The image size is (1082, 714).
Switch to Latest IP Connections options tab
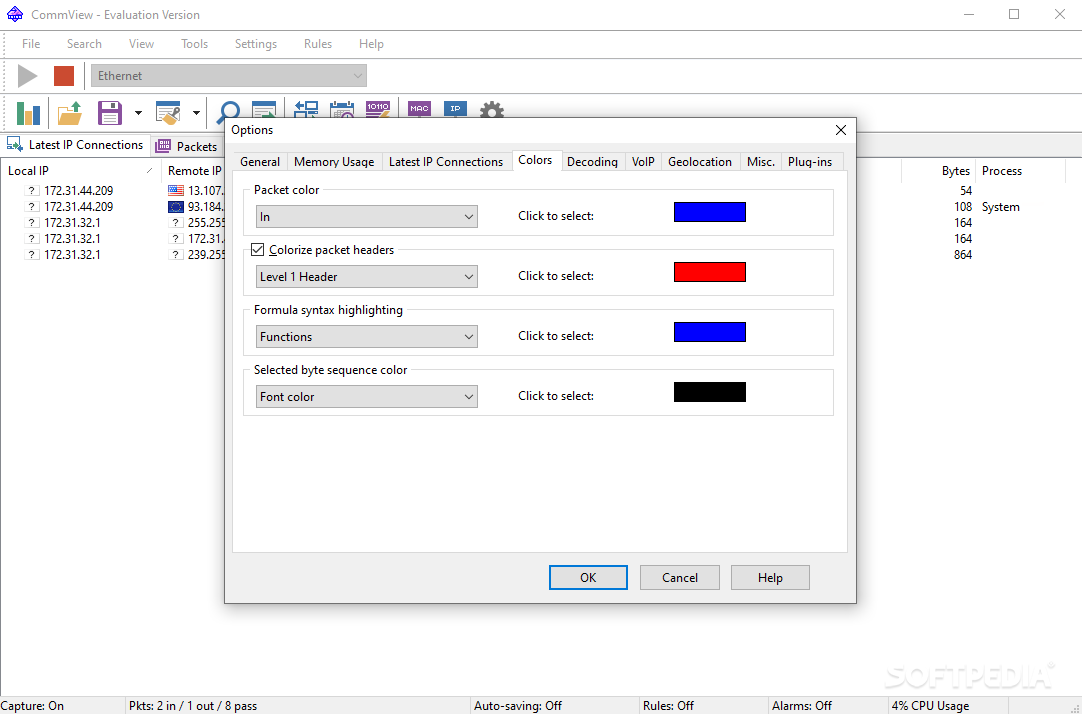tap(446, 161)
